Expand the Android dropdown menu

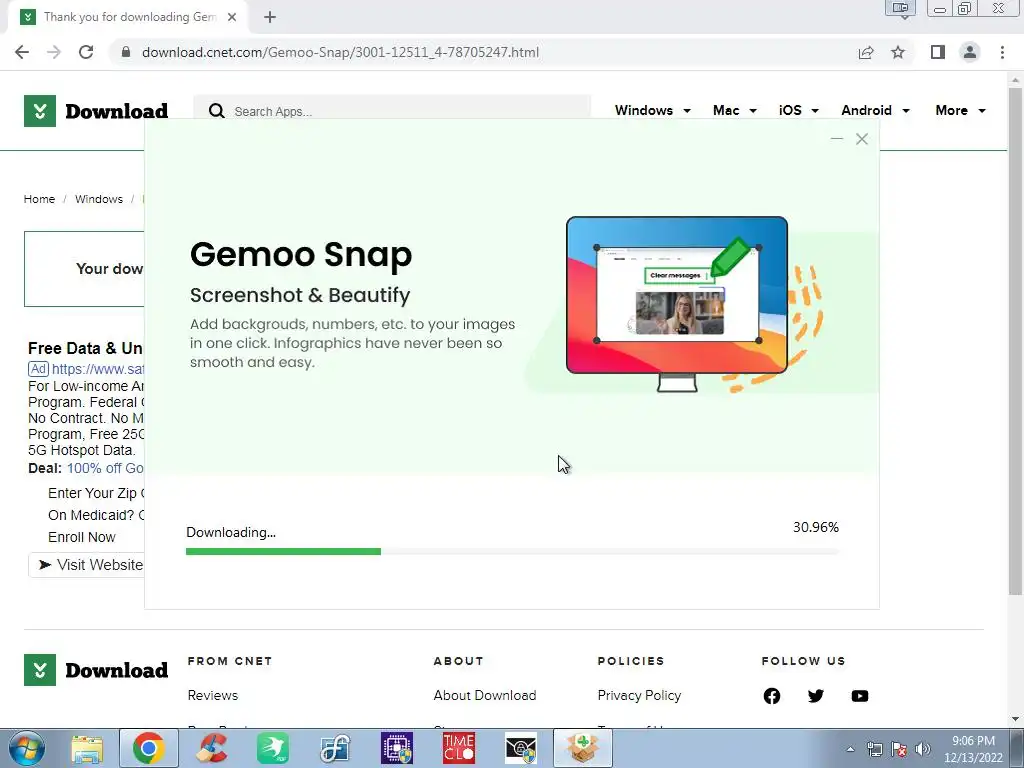pos(875,110)
